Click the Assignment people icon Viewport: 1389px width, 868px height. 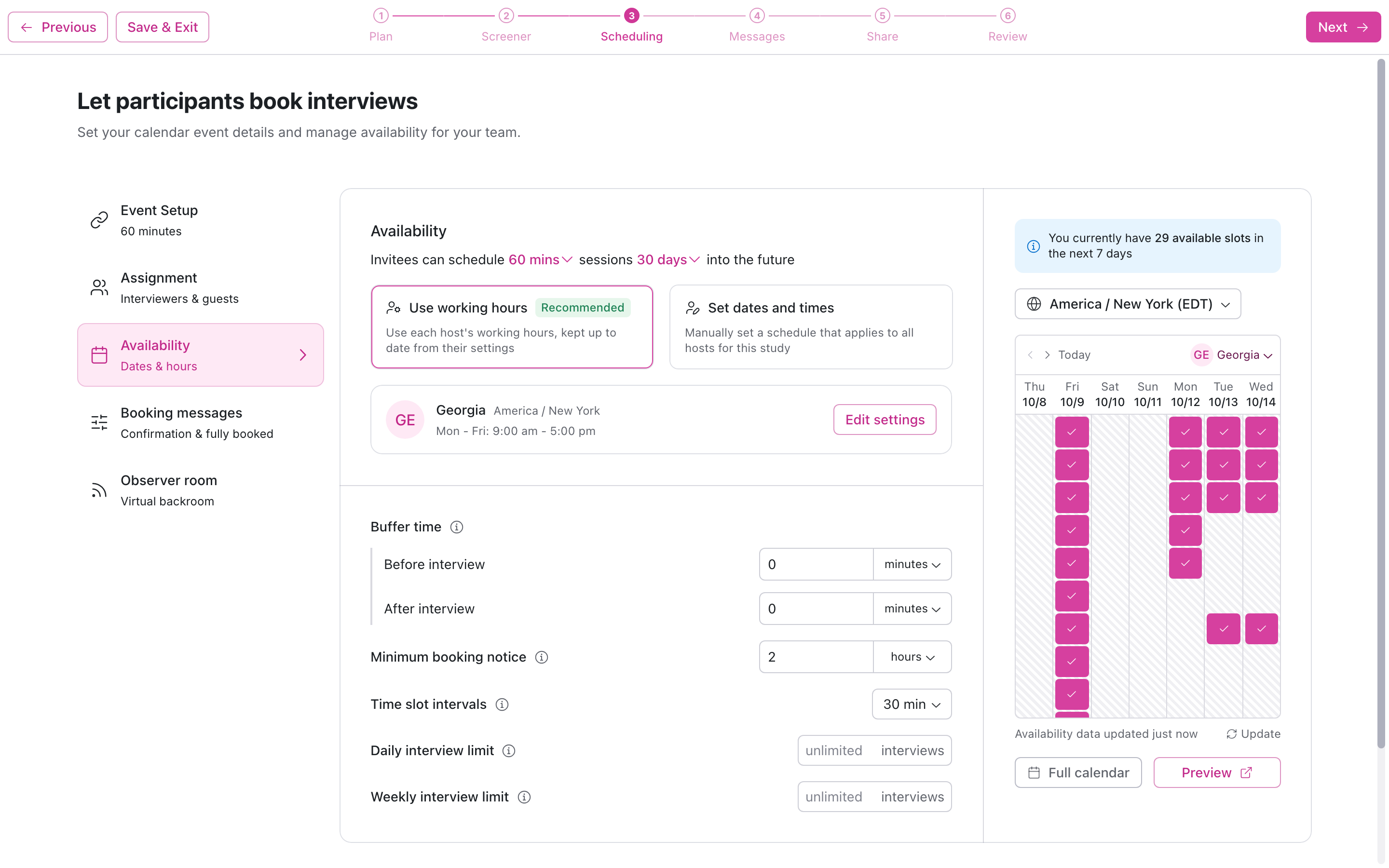99,287
